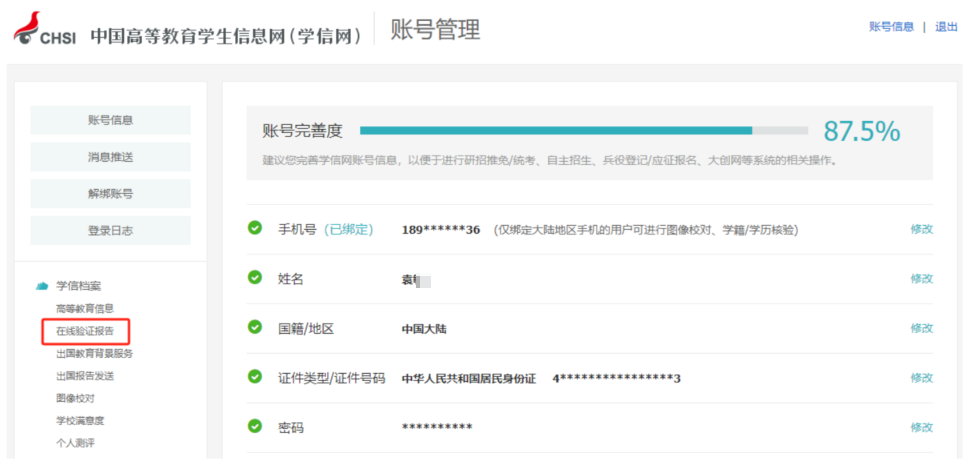Click the green check icon beside 国籍/地区

[x=255, y=327]
